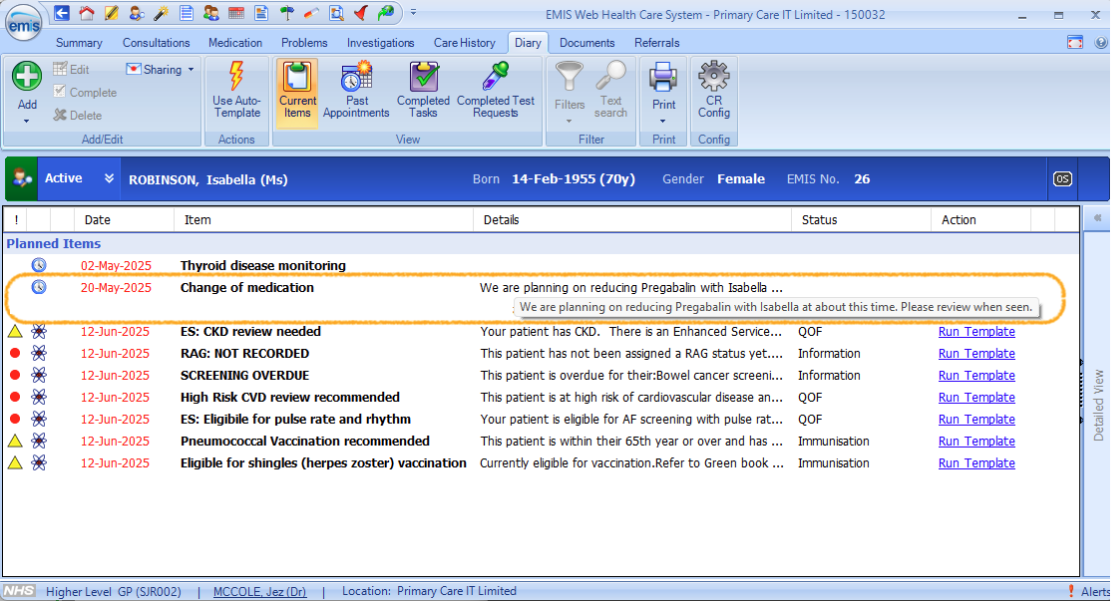Open CR Config gear
This screenshot has height=601, width=1111.
[714, 89]
